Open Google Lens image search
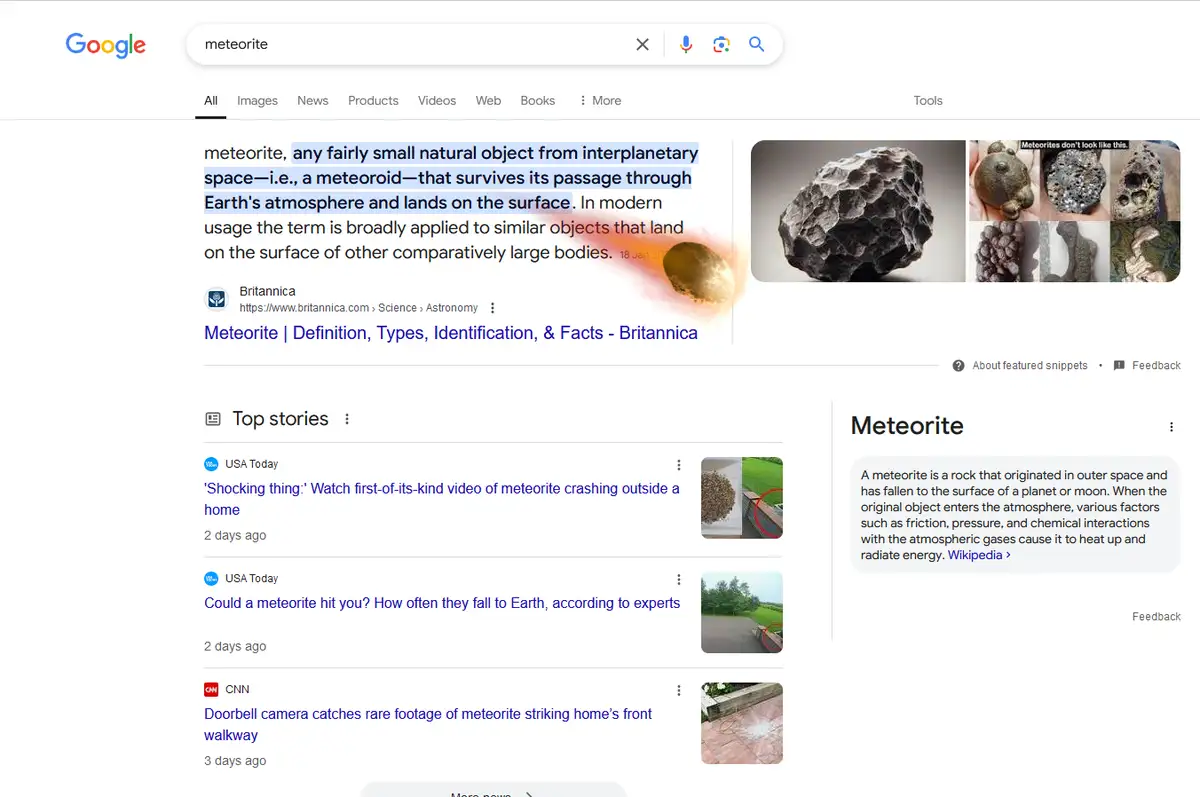Viewport: 1200px width, 797px height. click(x=721, y=44)
